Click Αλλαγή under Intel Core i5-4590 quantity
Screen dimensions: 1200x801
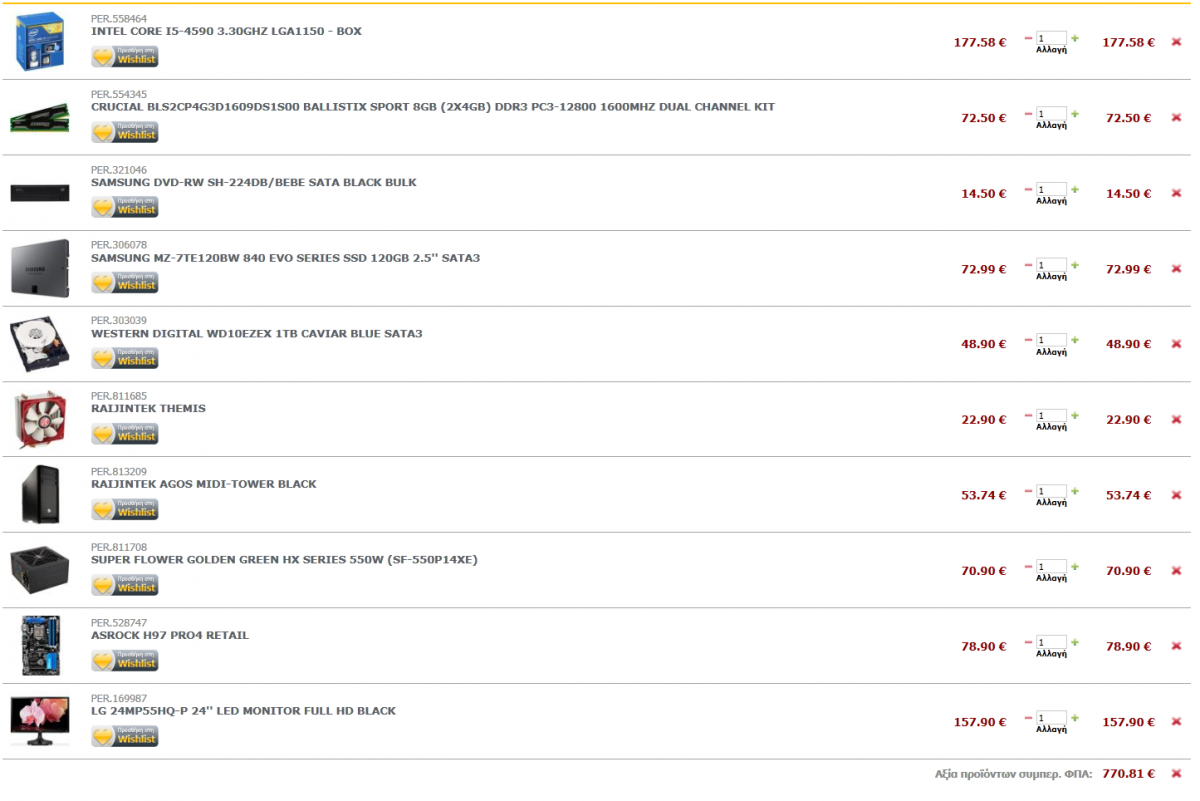click(1051, 50)
